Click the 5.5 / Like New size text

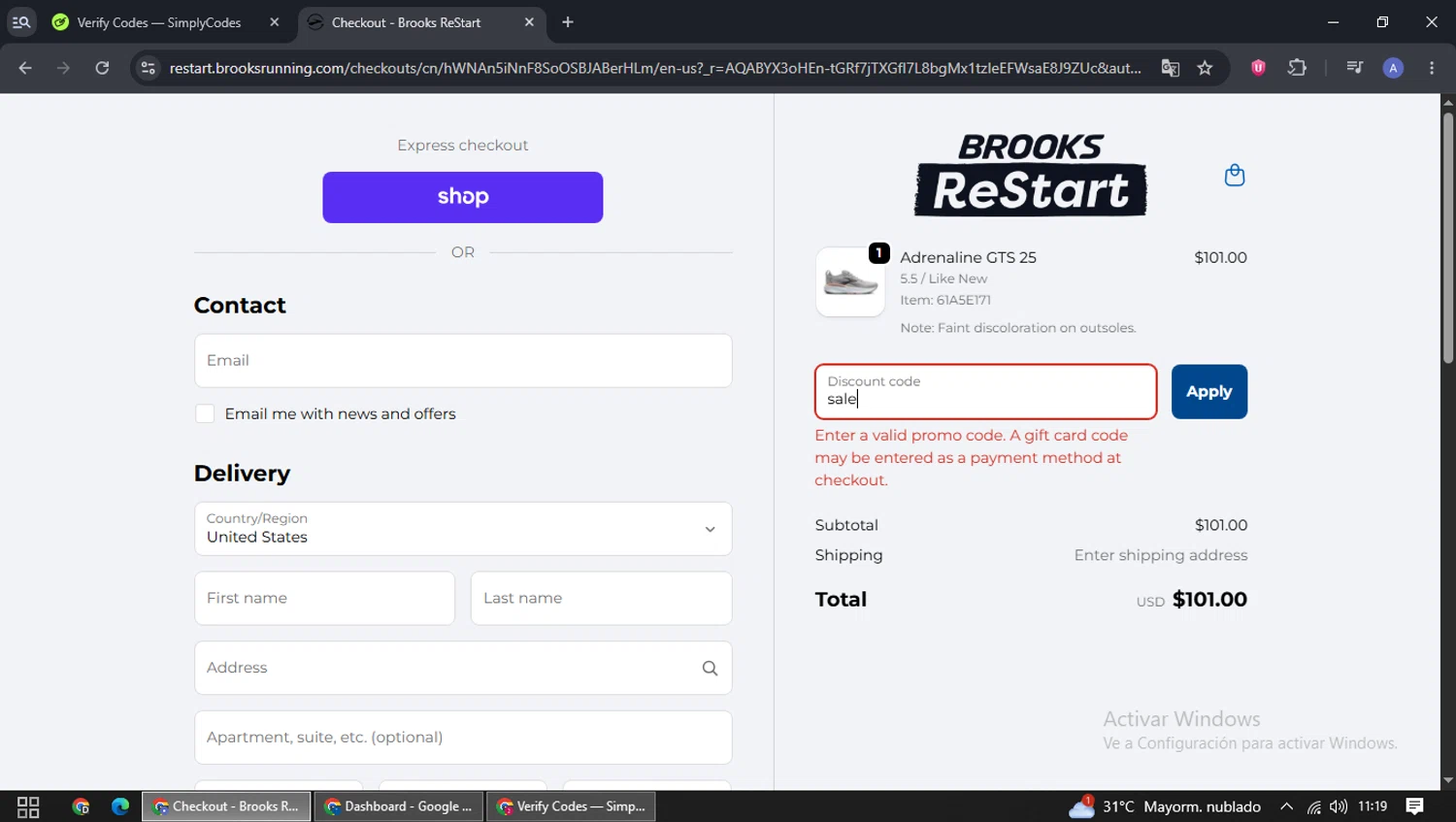pyautogui.click(x=943, y=279)
